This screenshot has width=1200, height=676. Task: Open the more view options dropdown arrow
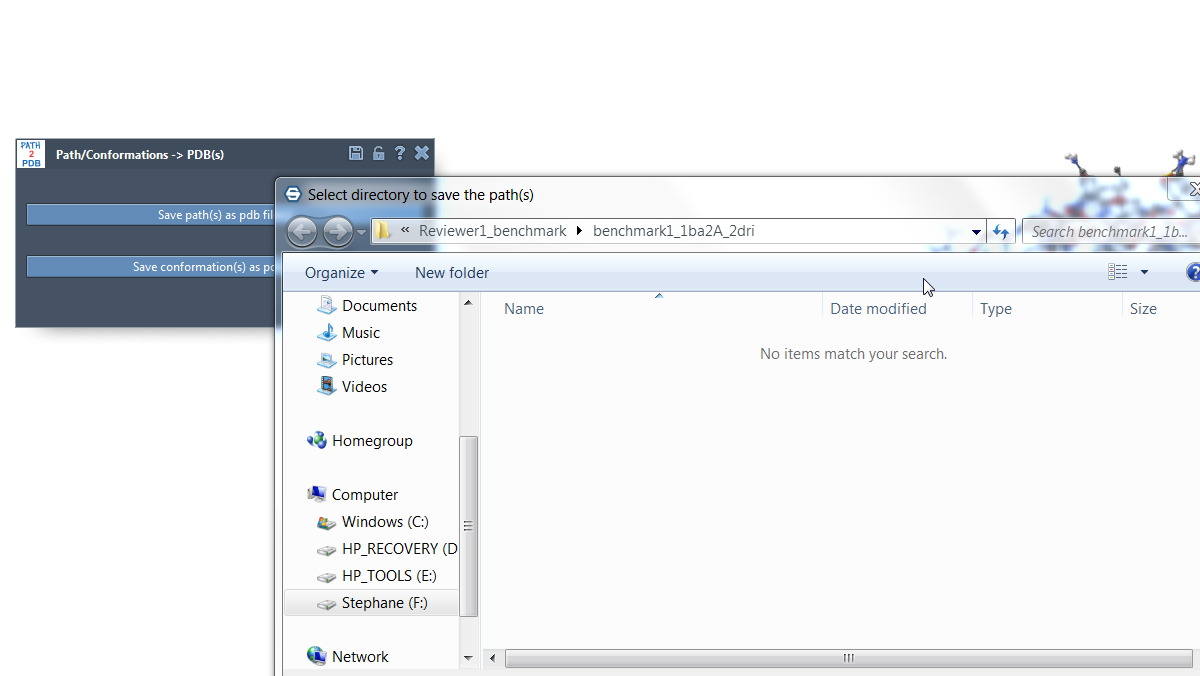coord(1144,272)
